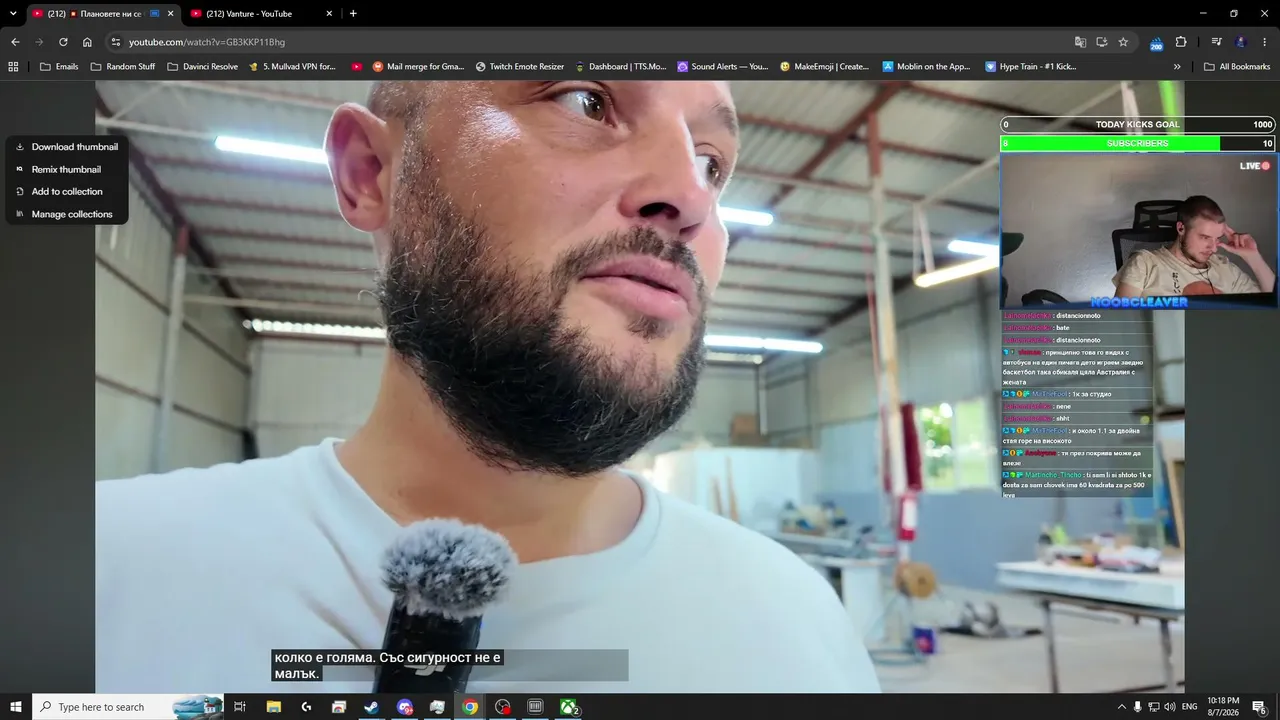Bookmark this page with the star icon
The width and height of the screenshot is (1280, 720).
[1123, 42]
